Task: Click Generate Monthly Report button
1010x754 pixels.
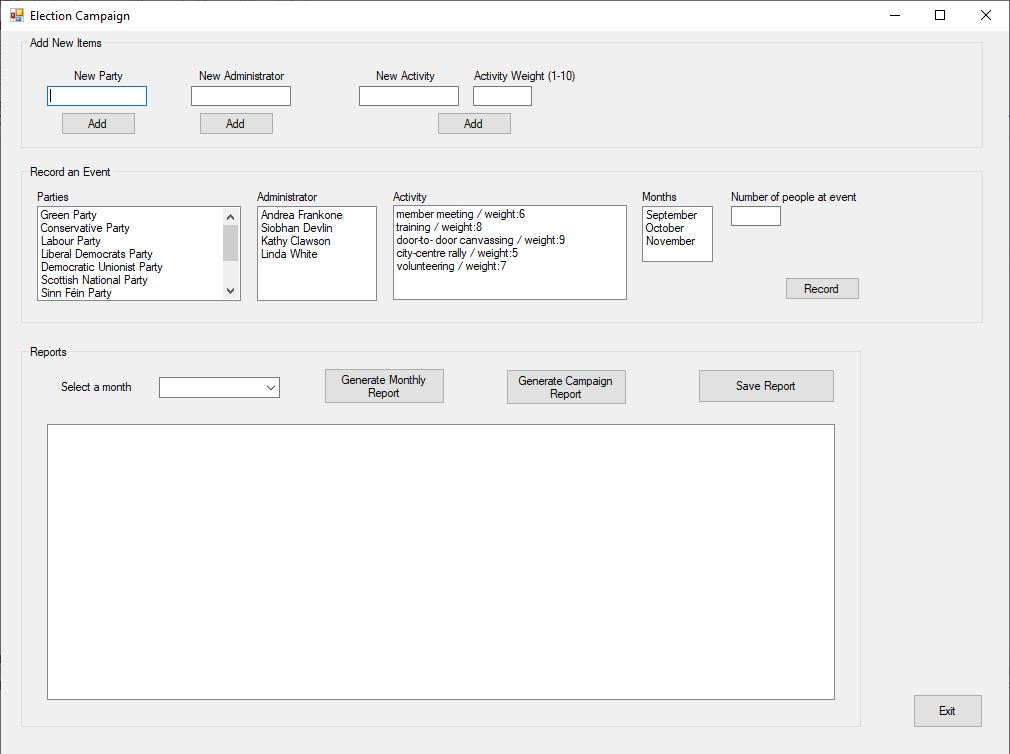Action: [x=384, y=386]
